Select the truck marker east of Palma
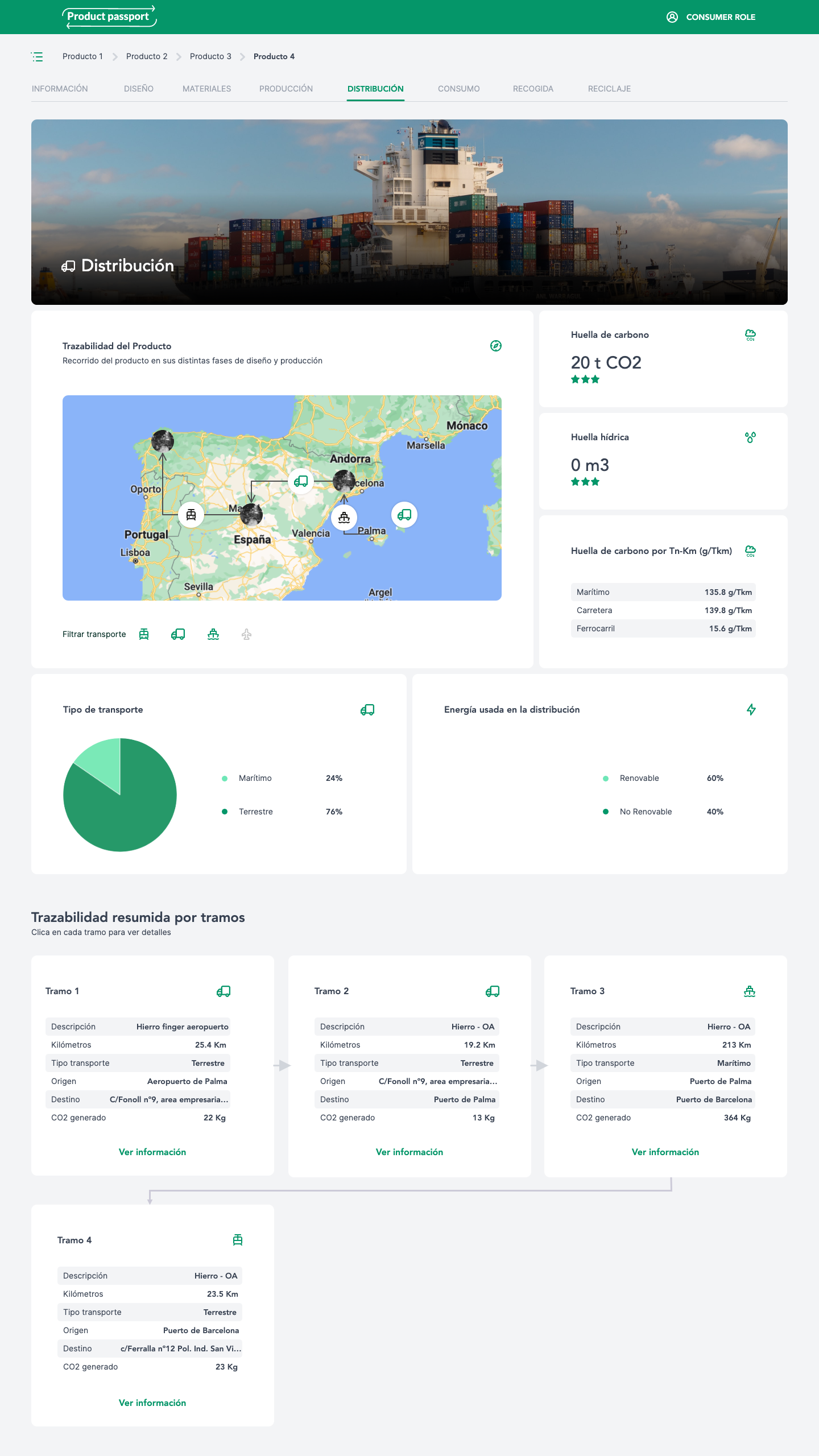Viewport: 819px width, 1456px height. (404, 515)
